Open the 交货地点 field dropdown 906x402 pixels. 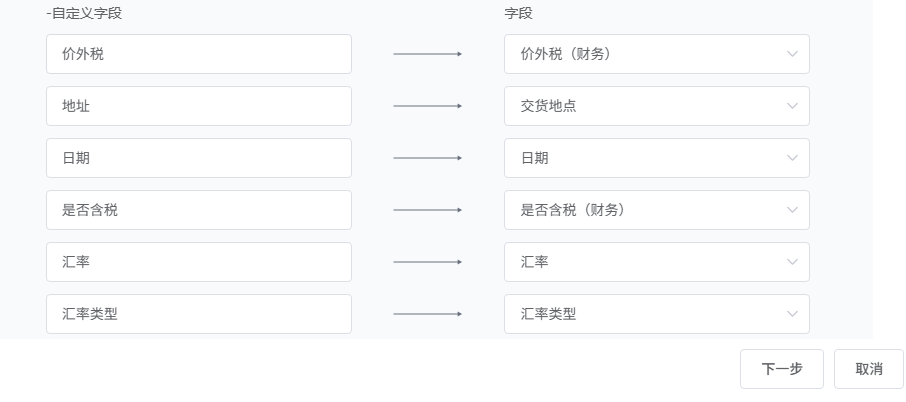point(645,106)
